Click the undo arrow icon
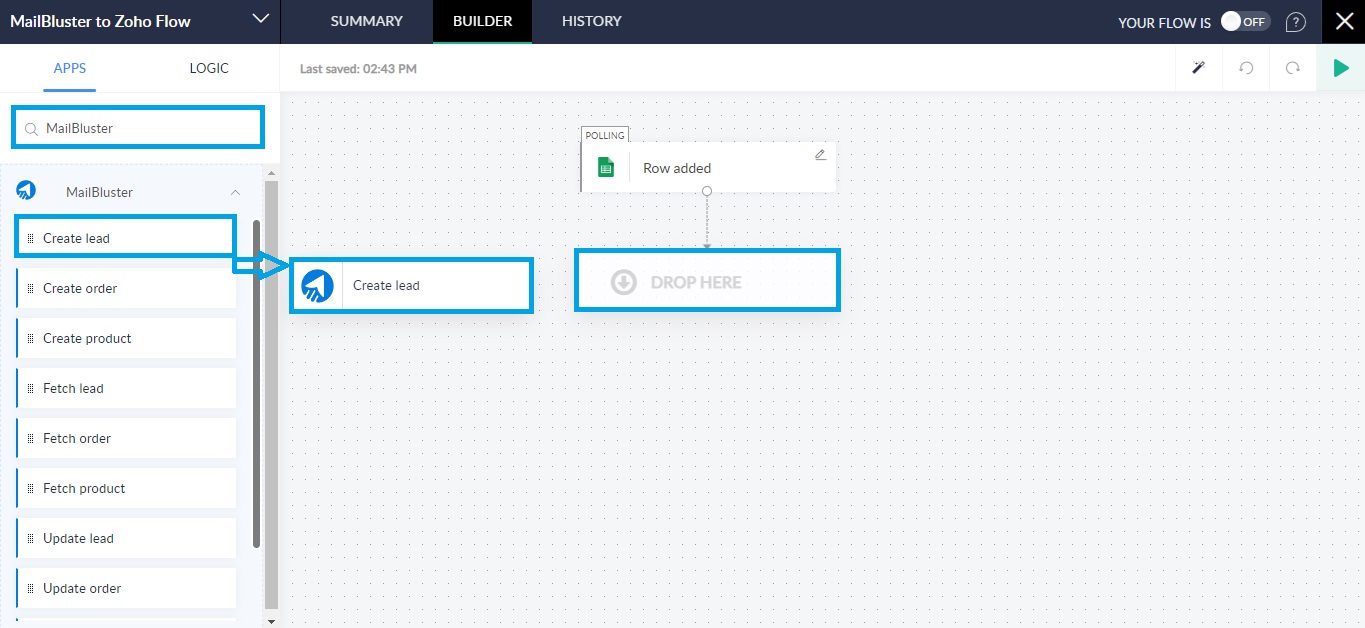The height and width of the screenshot is (628, 1365). tap(1246, 68)
